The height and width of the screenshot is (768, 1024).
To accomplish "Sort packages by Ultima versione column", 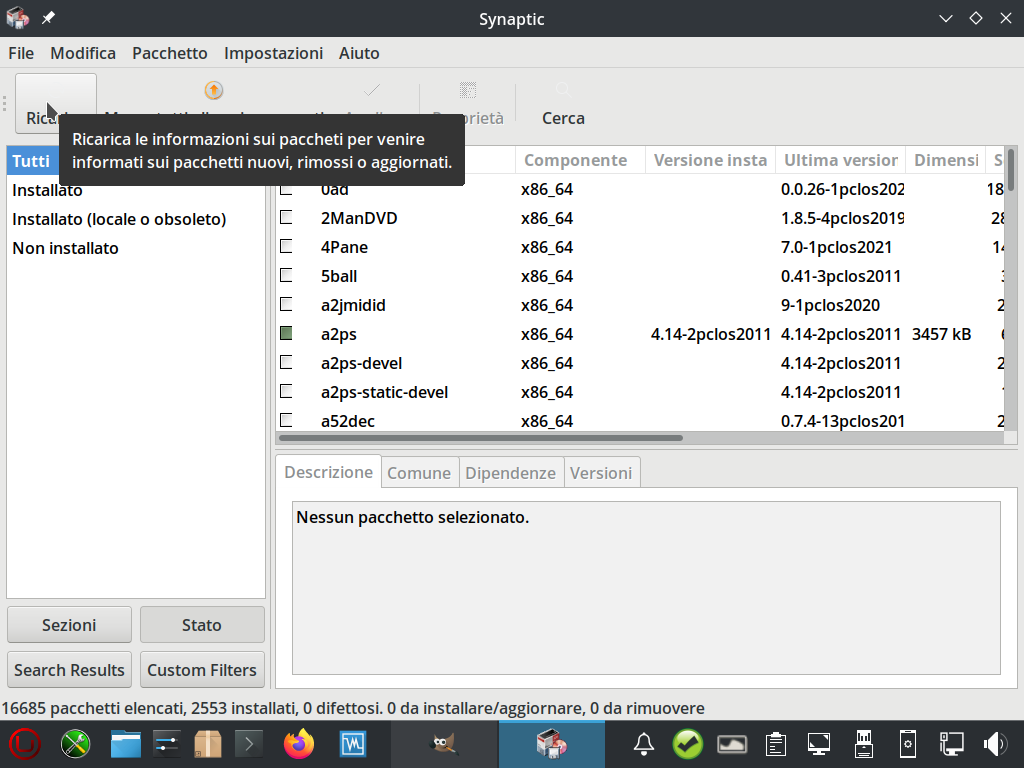I will tap(840, 160).
